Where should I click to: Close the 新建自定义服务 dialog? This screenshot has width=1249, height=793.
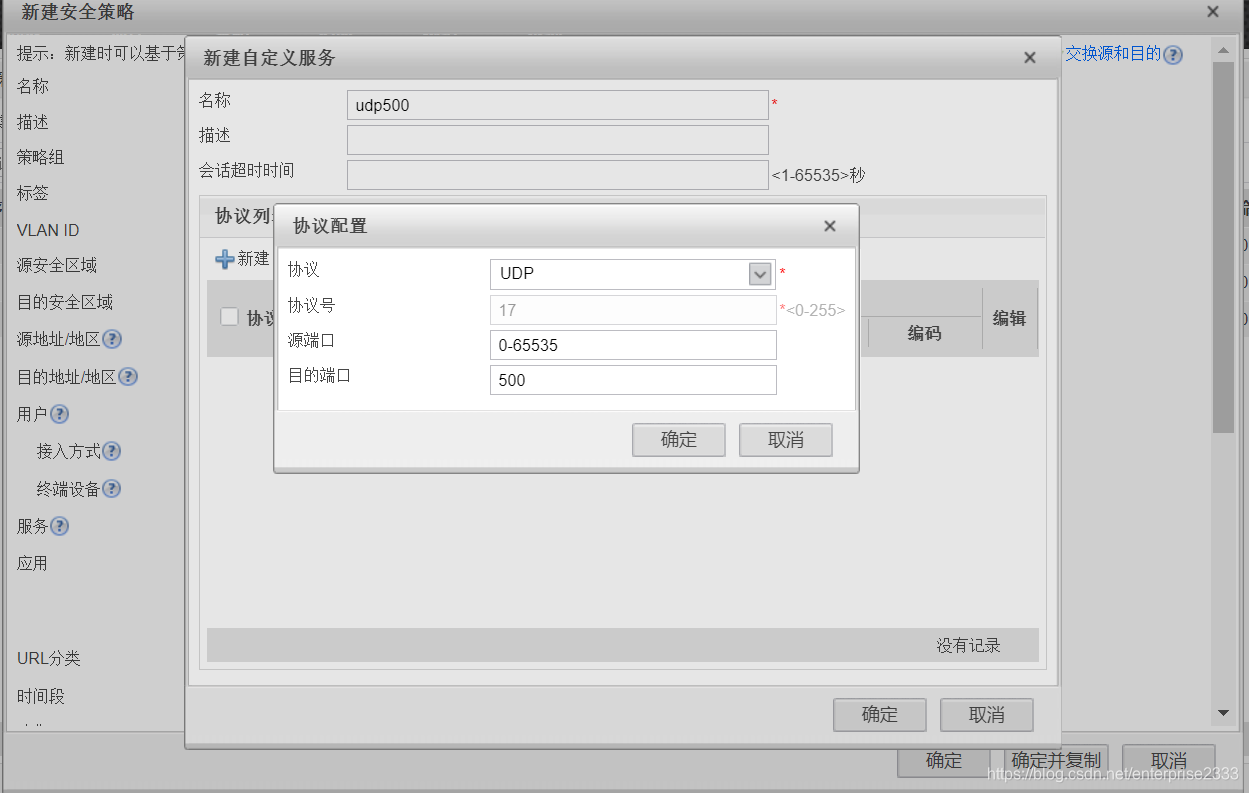(1030, 58)
